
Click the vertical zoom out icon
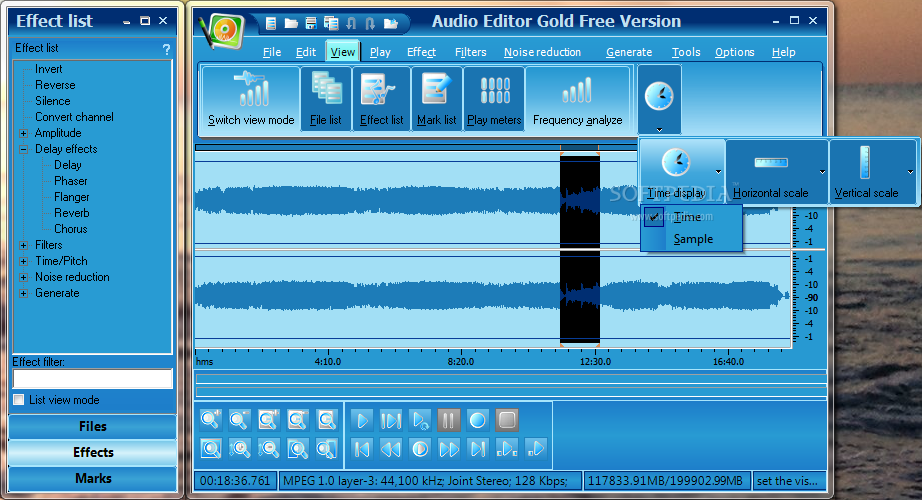(x=269, y=449)
